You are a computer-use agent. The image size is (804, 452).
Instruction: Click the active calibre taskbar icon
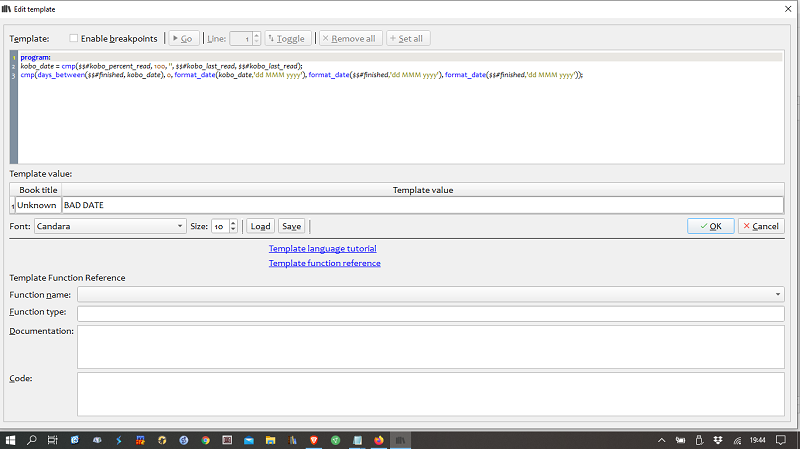pos(400,440)
